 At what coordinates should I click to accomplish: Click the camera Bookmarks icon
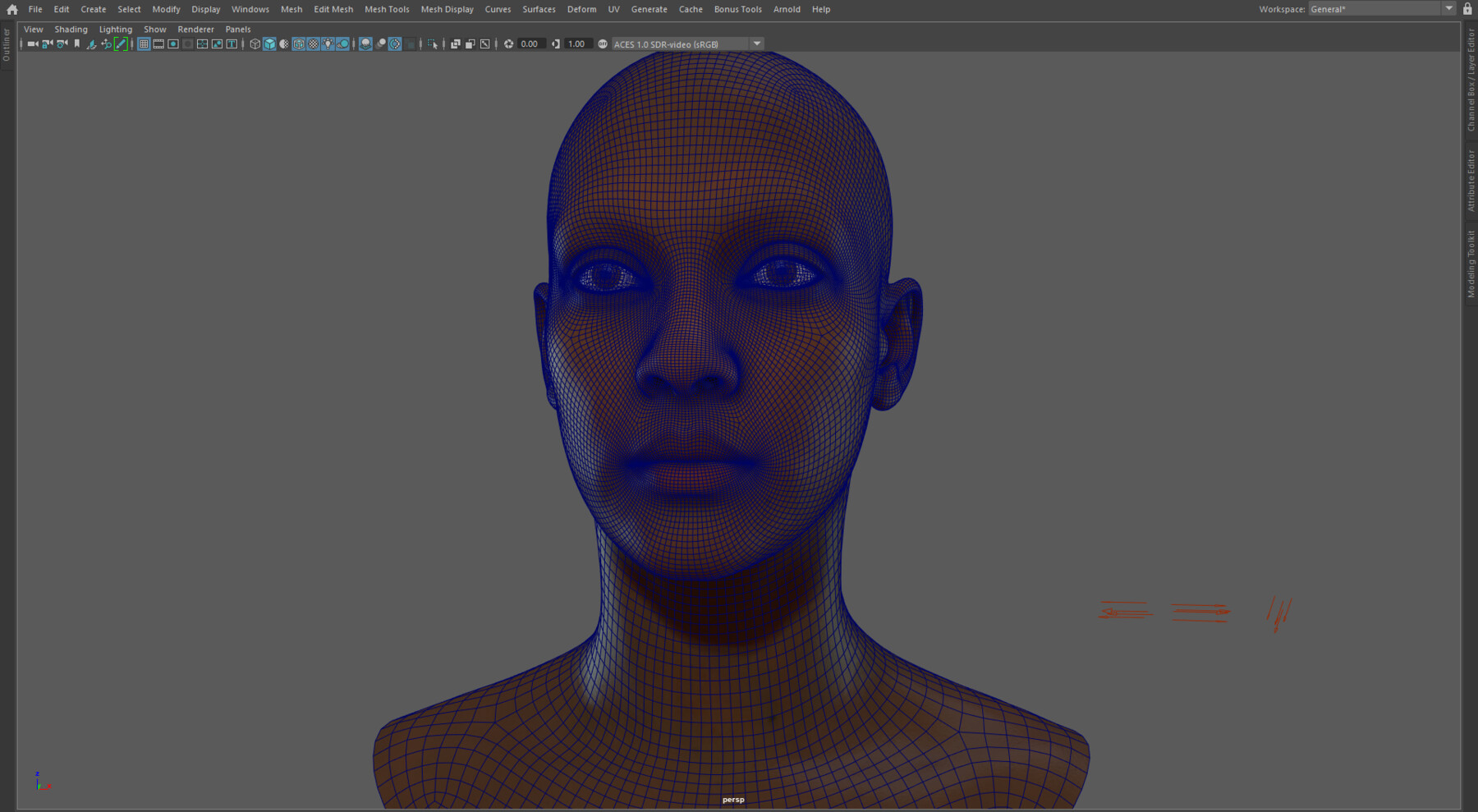point(77,44)
